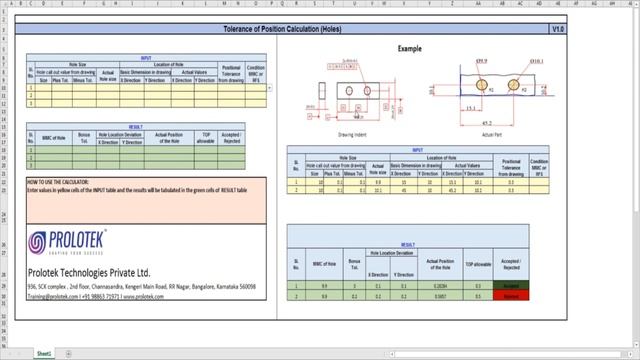The height and width of the screenshot is (360, 640).
Task: Click 'MMC of Hole' header in left result table
Action: point(53,138)
